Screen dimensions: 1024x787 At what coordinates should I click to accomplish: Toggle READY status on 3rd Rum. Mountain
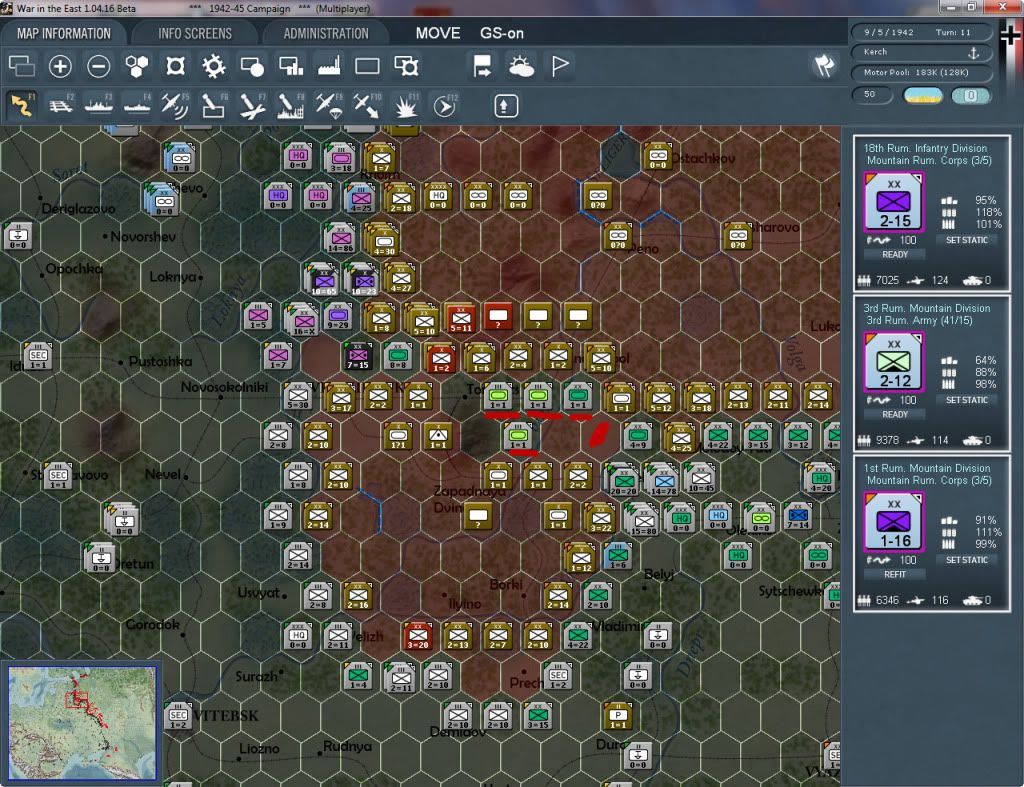coord(895,415)
